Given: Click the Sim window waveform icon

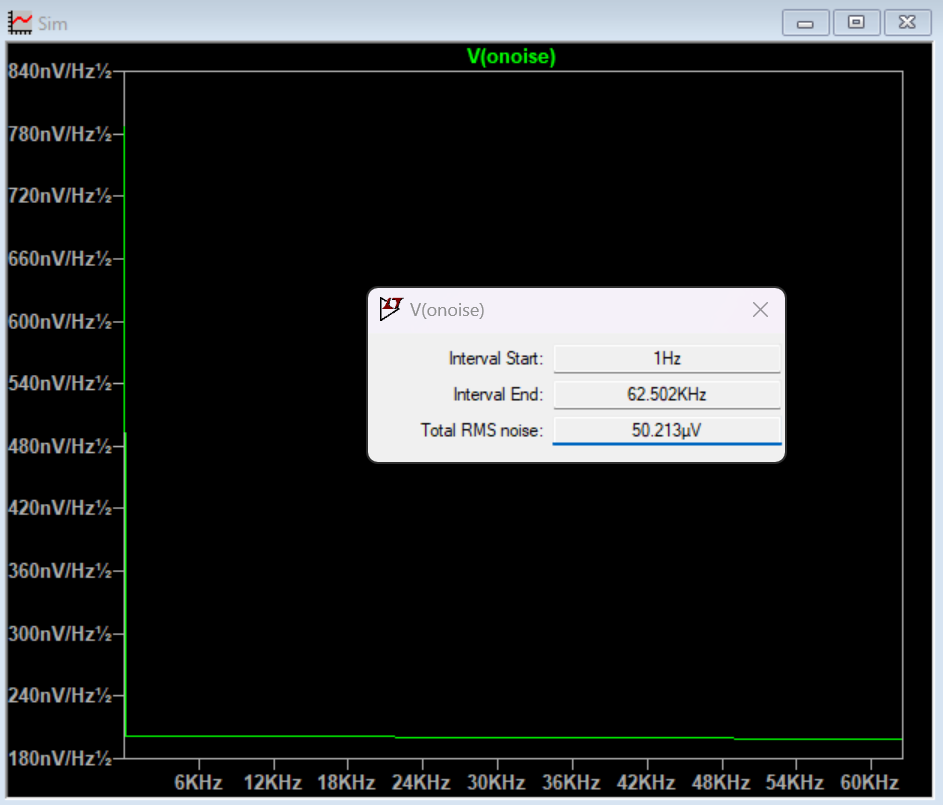Looking at the screenshot, I should (20, 23).
